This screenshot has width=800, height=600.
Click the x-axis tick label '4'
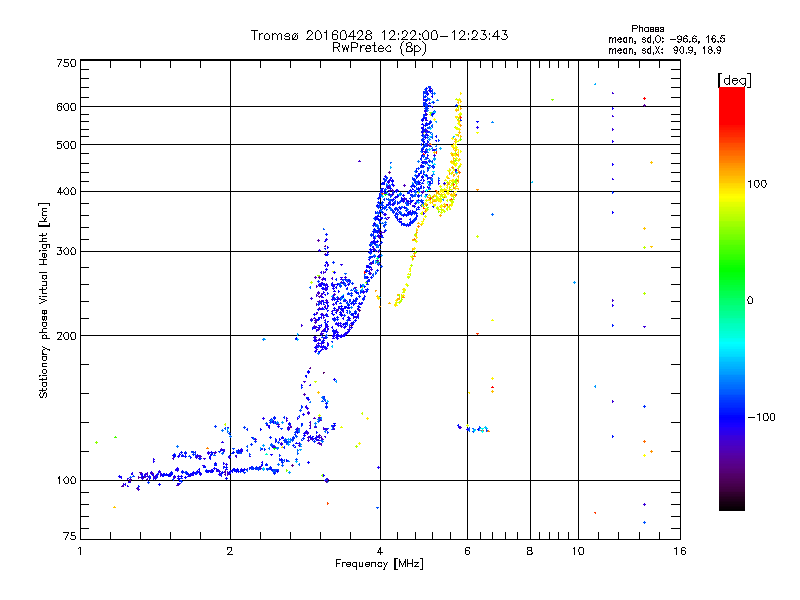pos(380,551)
